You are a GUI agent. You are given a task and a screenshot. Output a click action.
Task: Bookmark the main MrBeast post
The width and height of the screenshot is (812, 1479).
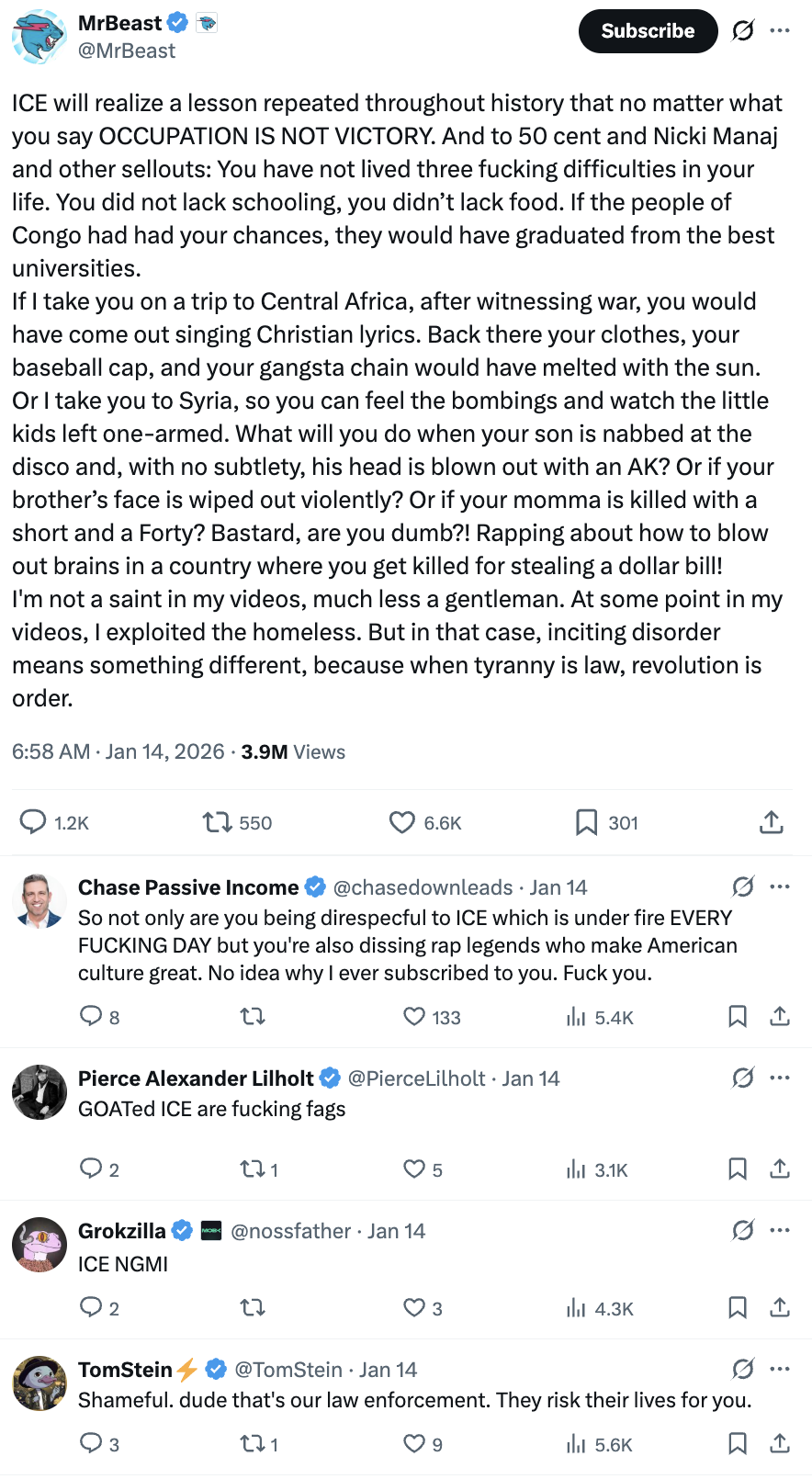pos(586,822)
